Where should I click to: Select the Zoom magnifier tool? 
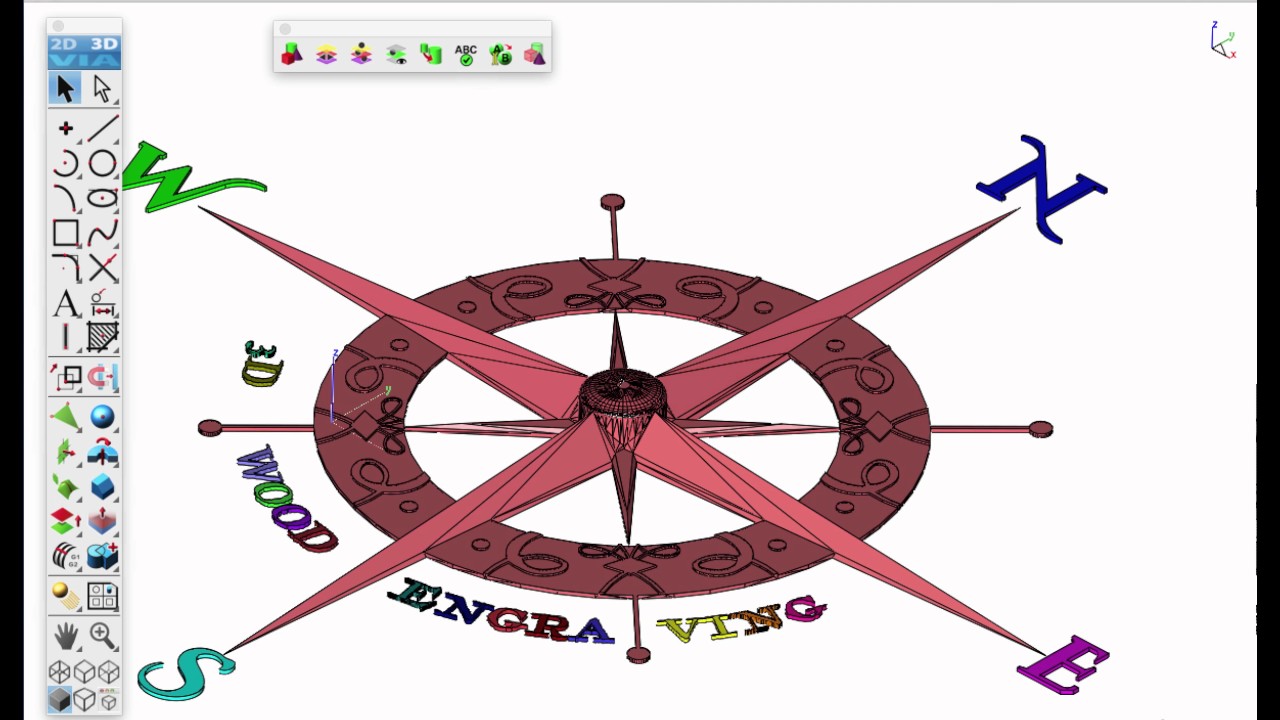click(x=102, y=635)
